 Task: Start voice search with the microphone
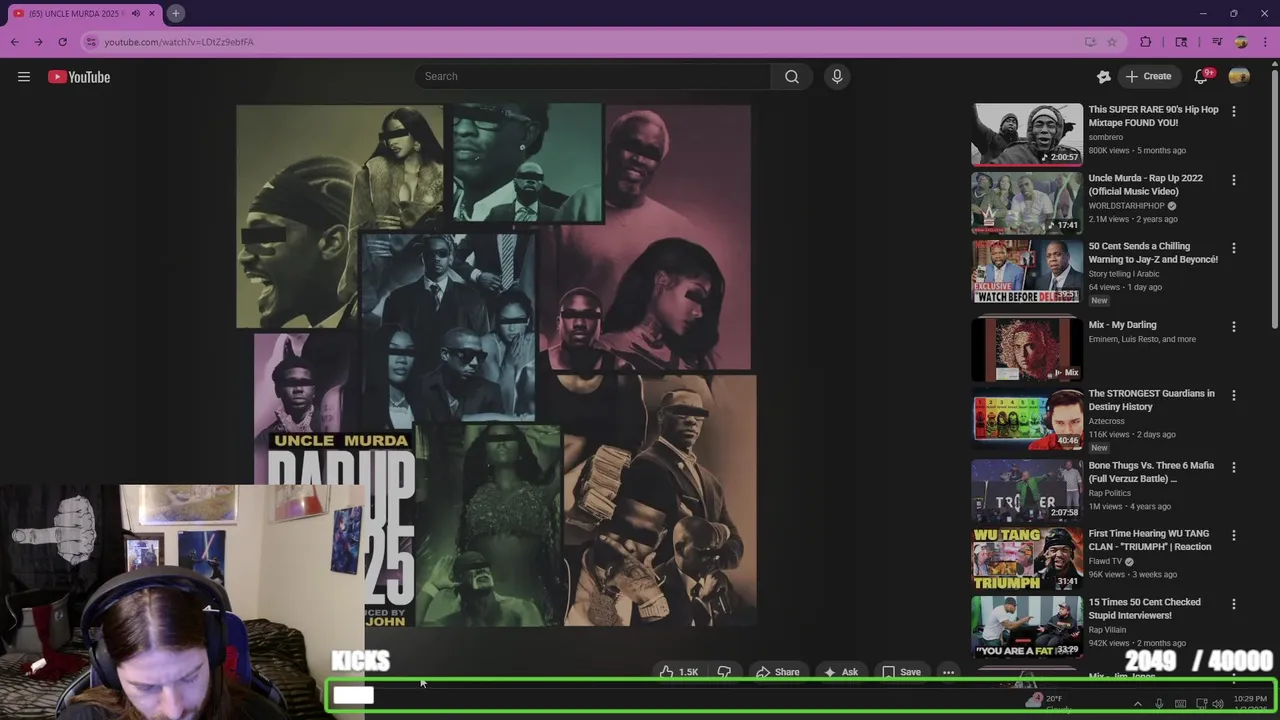click(837, 77)
